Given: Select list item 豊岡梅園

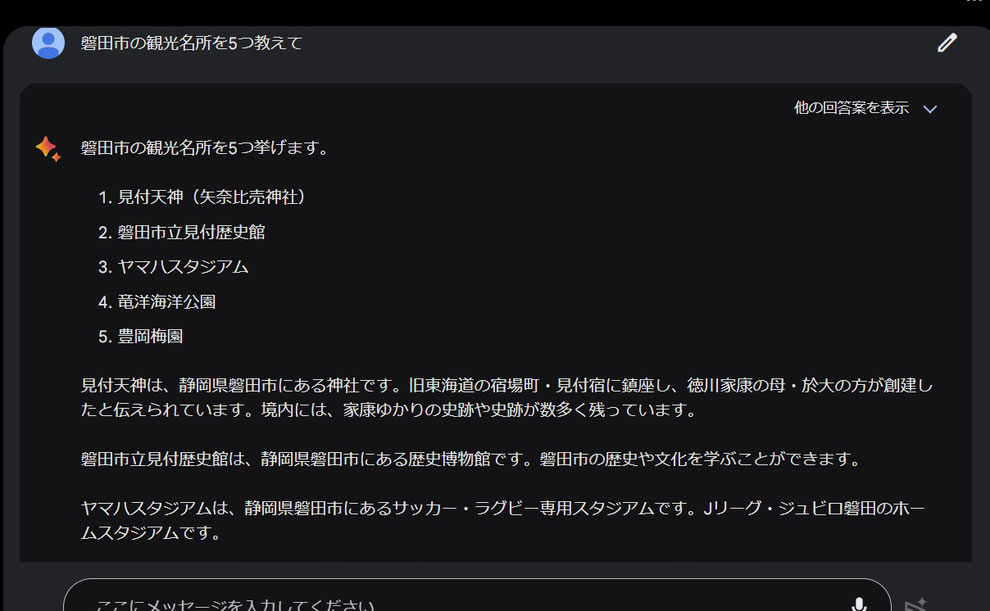Looking at the screenshot, I should click(150, 336).
